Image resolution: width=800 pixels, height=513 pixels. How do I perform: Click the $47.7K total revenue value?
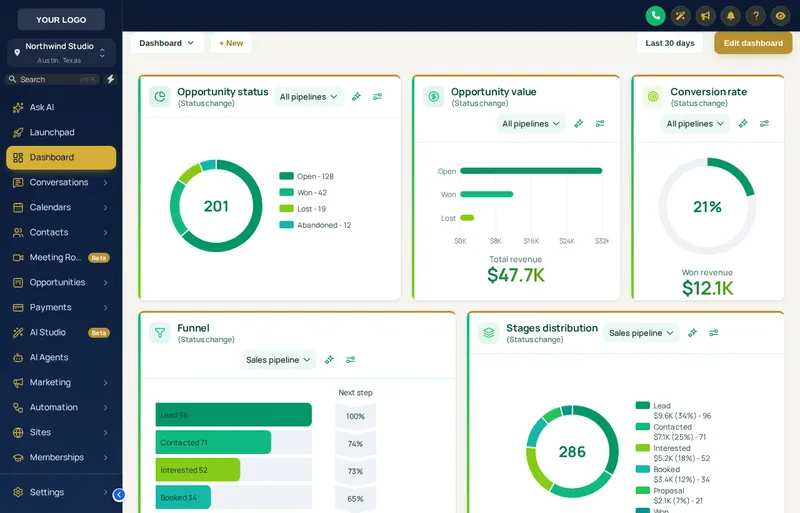[515, 275]
